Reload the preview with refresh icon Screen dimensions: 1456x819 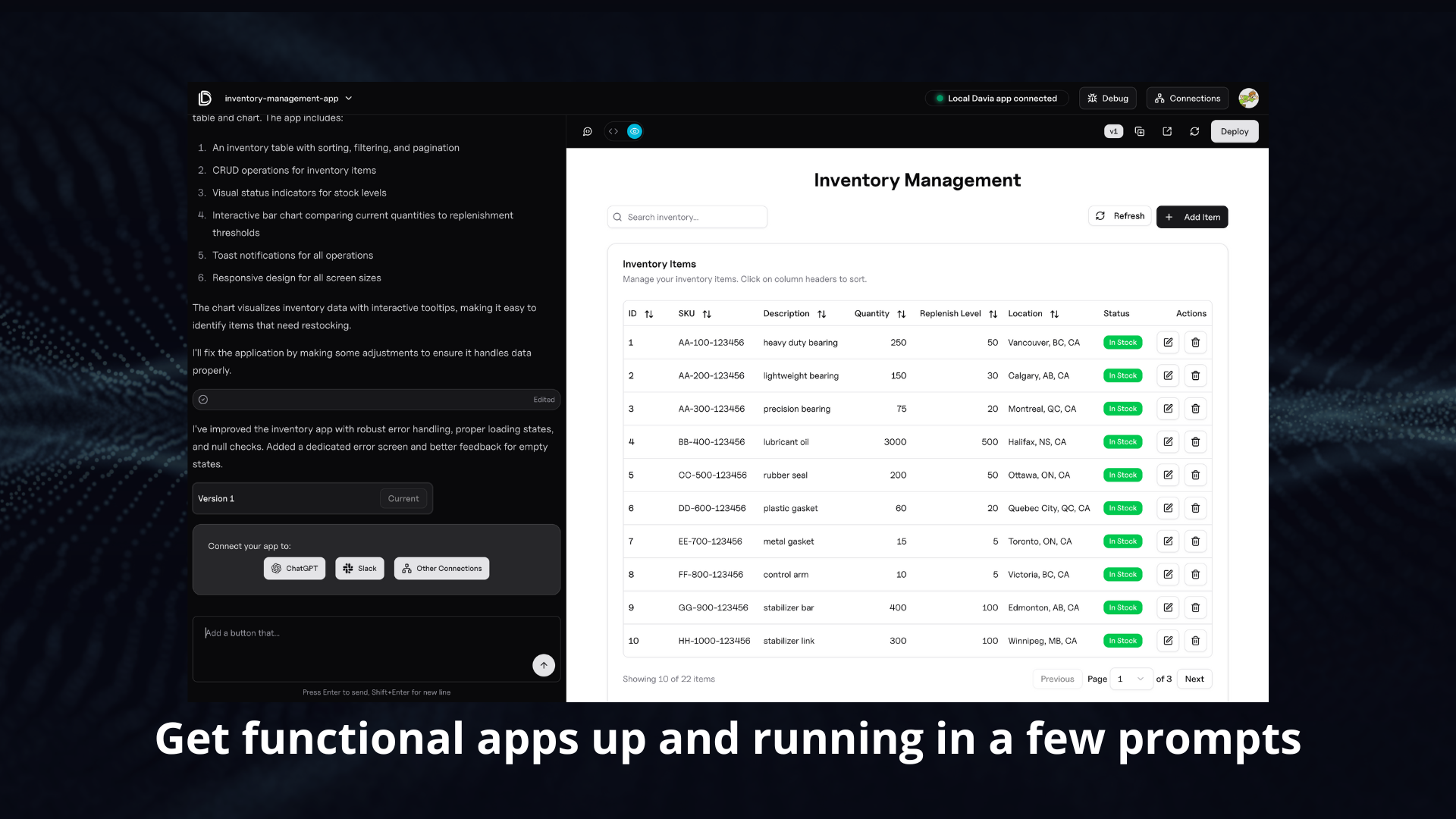(x=1194, y=131)
